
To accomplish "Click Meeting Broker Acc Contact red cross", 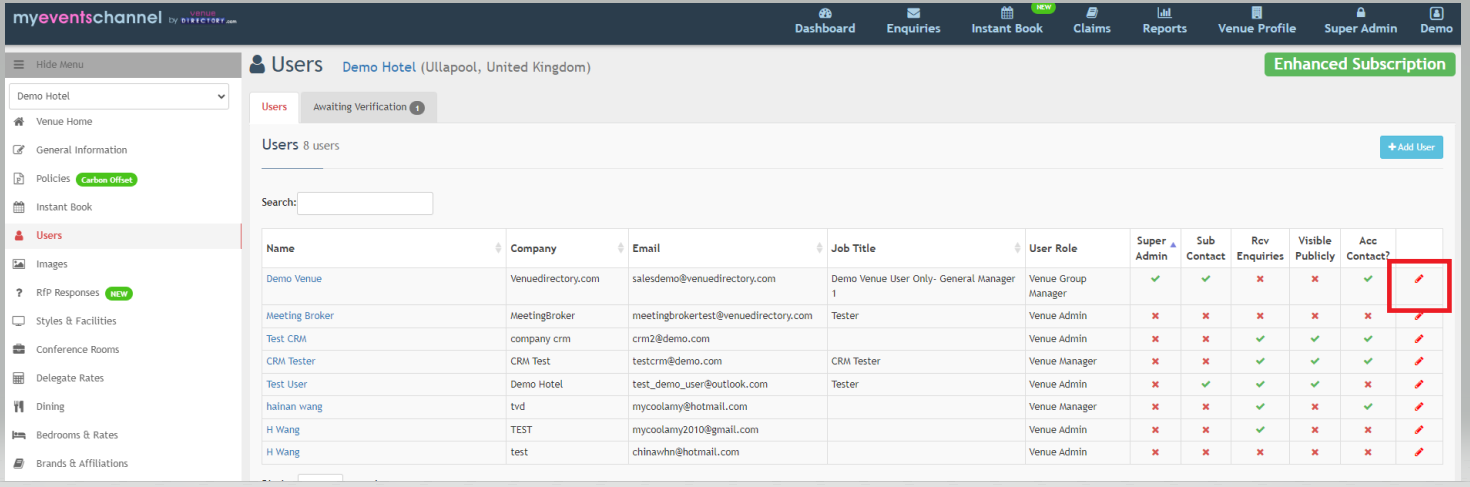I will [x=1368, y=316].
